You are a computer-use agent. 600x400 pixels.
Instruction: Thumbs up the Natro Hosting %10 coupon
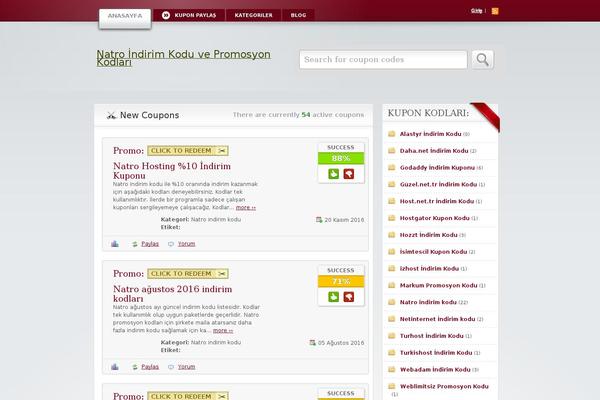click(x=333, y=174)
